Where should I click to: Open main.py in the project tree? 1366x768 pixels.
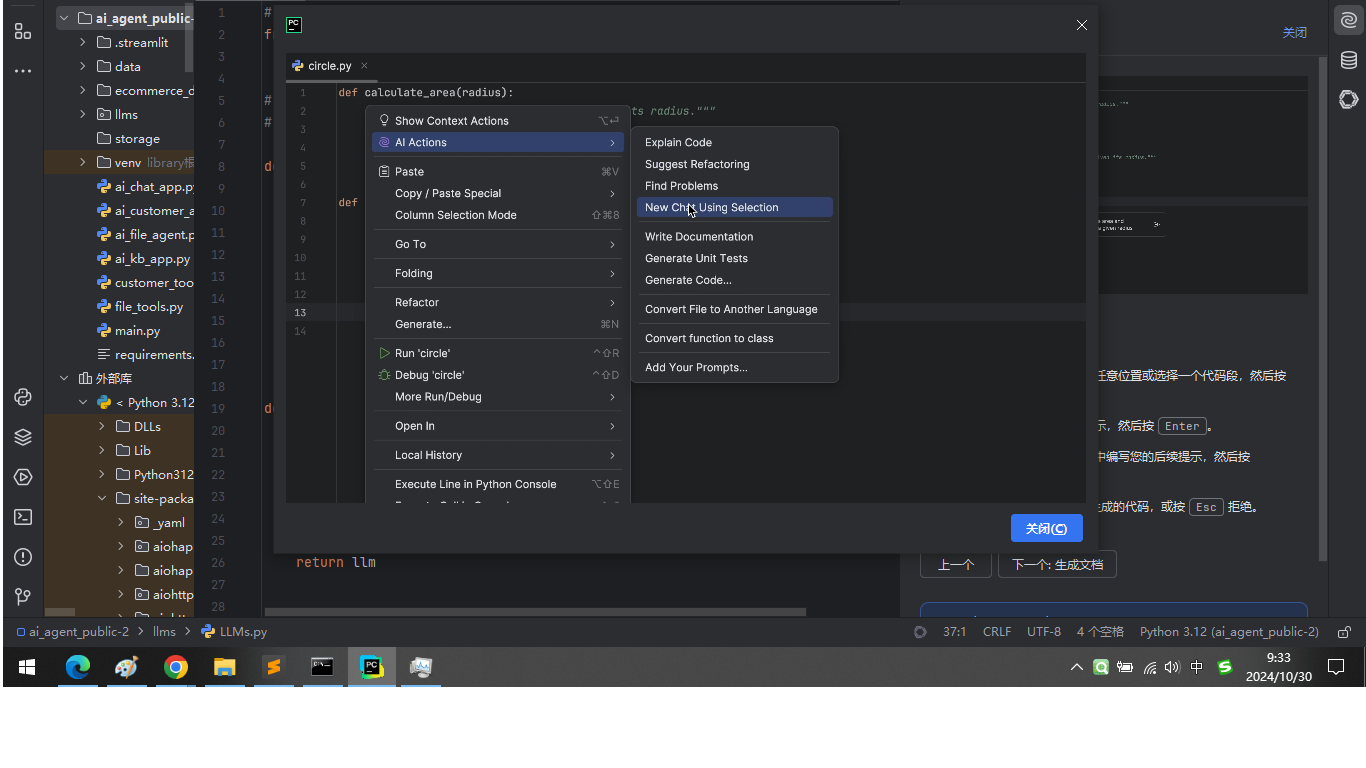(x=137, y=330)
